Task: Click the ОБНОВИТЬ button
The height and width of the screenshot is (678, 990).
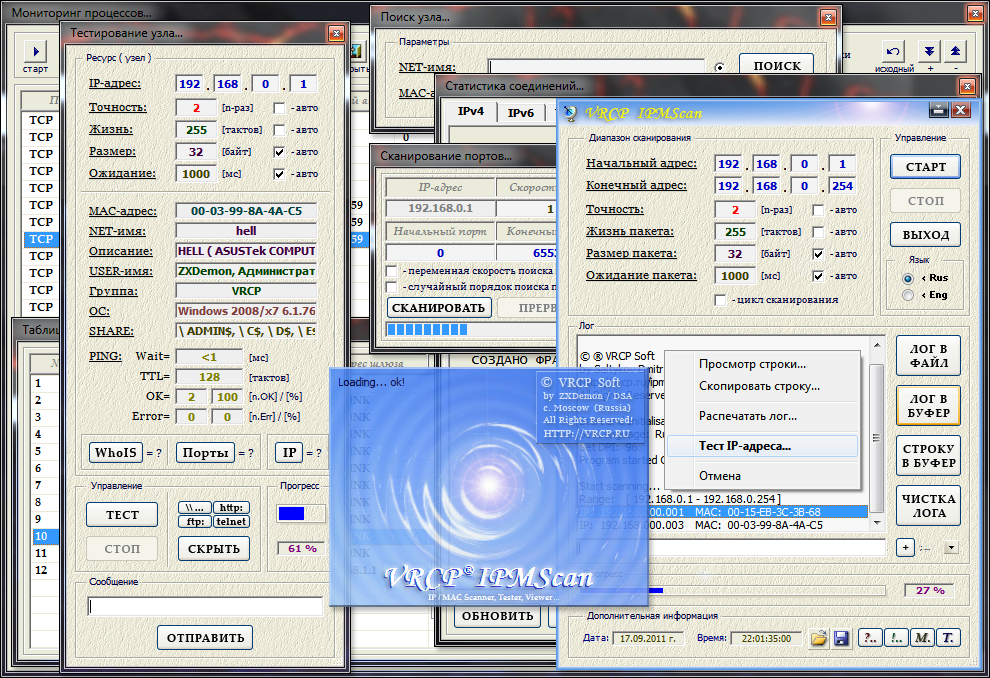Action: click(497, 616)
